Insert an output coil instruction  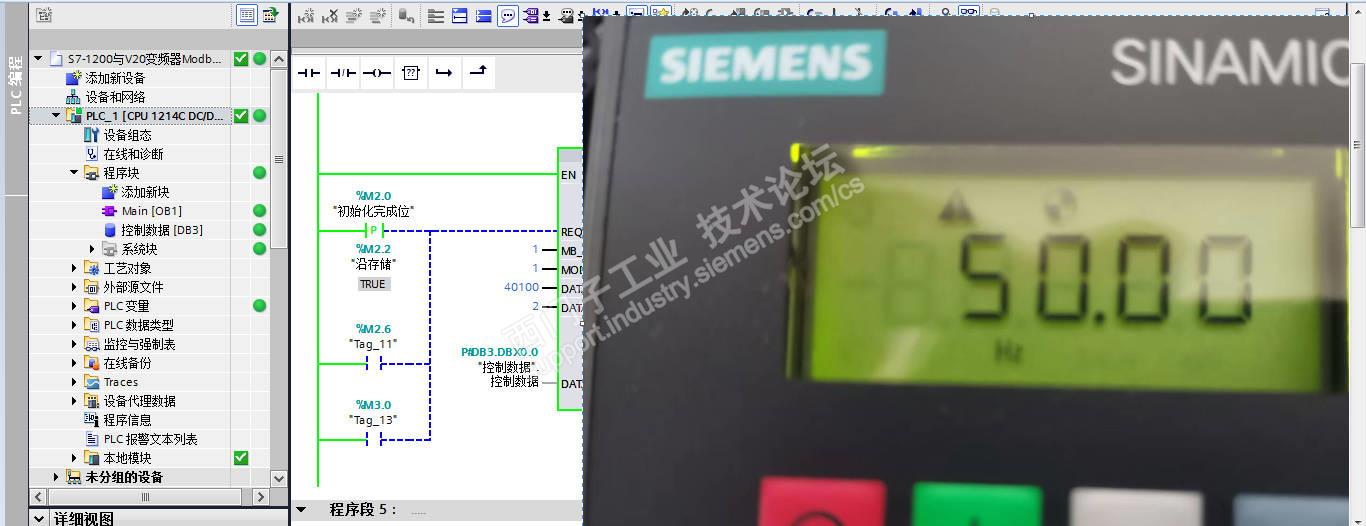377,73
